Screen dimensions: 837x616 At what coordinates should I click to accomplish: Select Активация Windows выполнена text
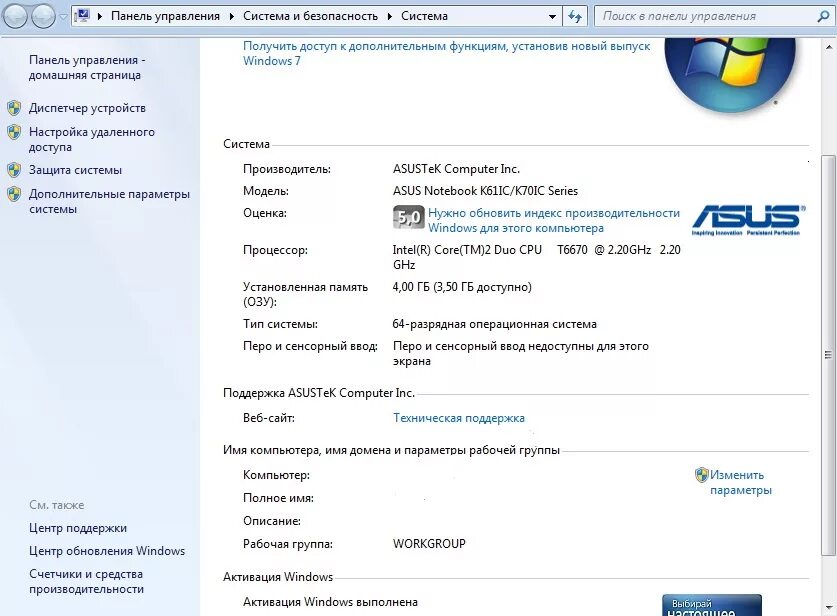pyautogui.click(x=330, y=602)
